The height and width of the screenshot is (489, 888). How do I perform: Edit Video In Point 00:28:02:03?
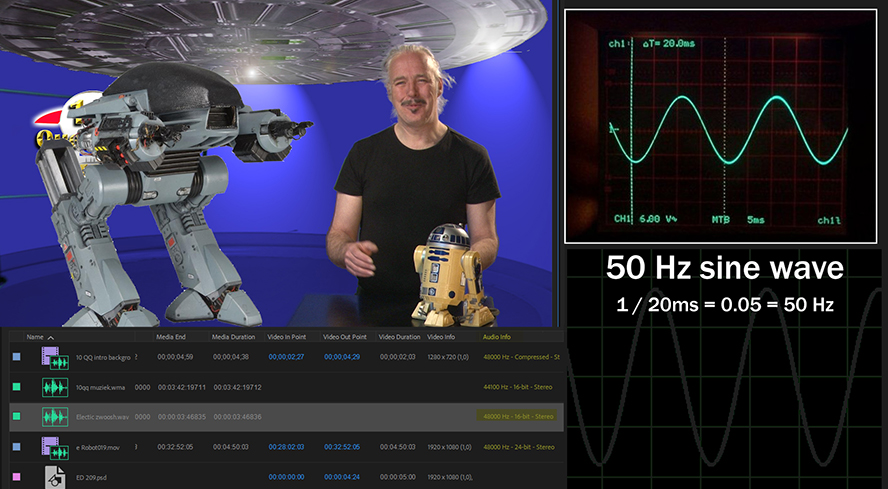[287, 447]
